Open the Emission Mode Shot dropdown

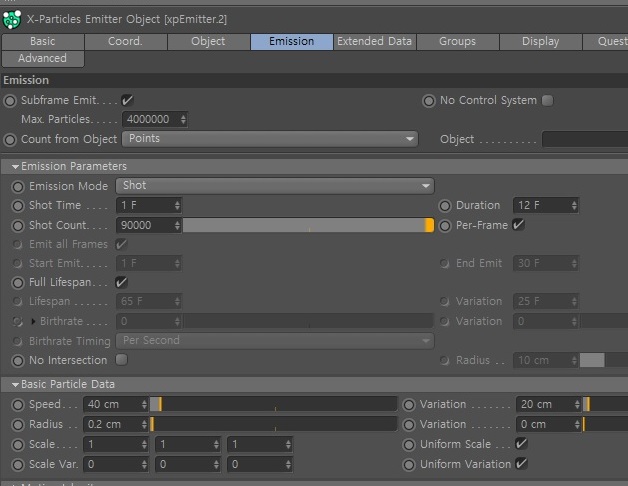(275, 186)
